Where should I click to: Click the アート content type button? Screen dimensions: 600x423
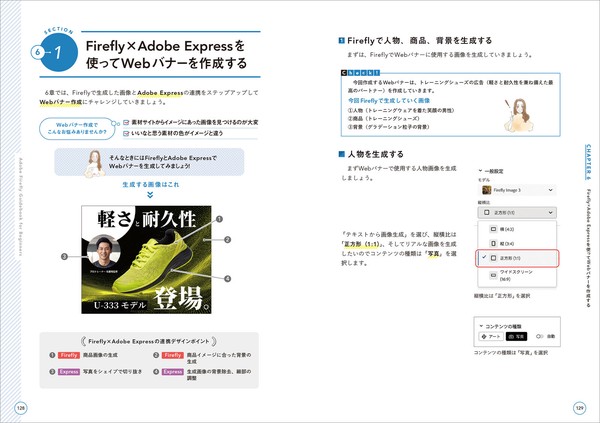(491, 336)
